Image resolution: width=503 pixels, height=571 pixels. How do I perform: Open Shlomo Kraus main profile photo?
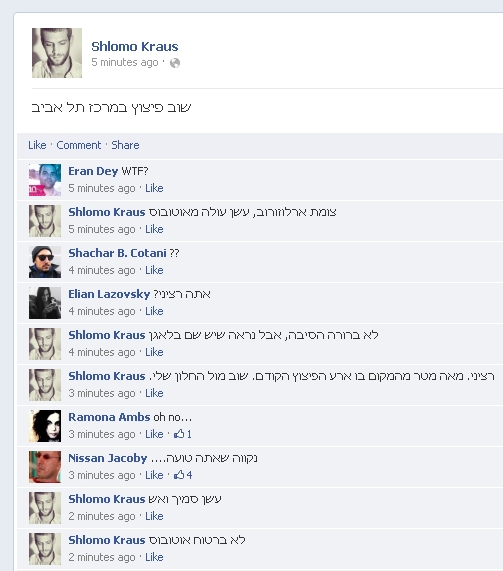pyautogui.click(x=57, y=53)
